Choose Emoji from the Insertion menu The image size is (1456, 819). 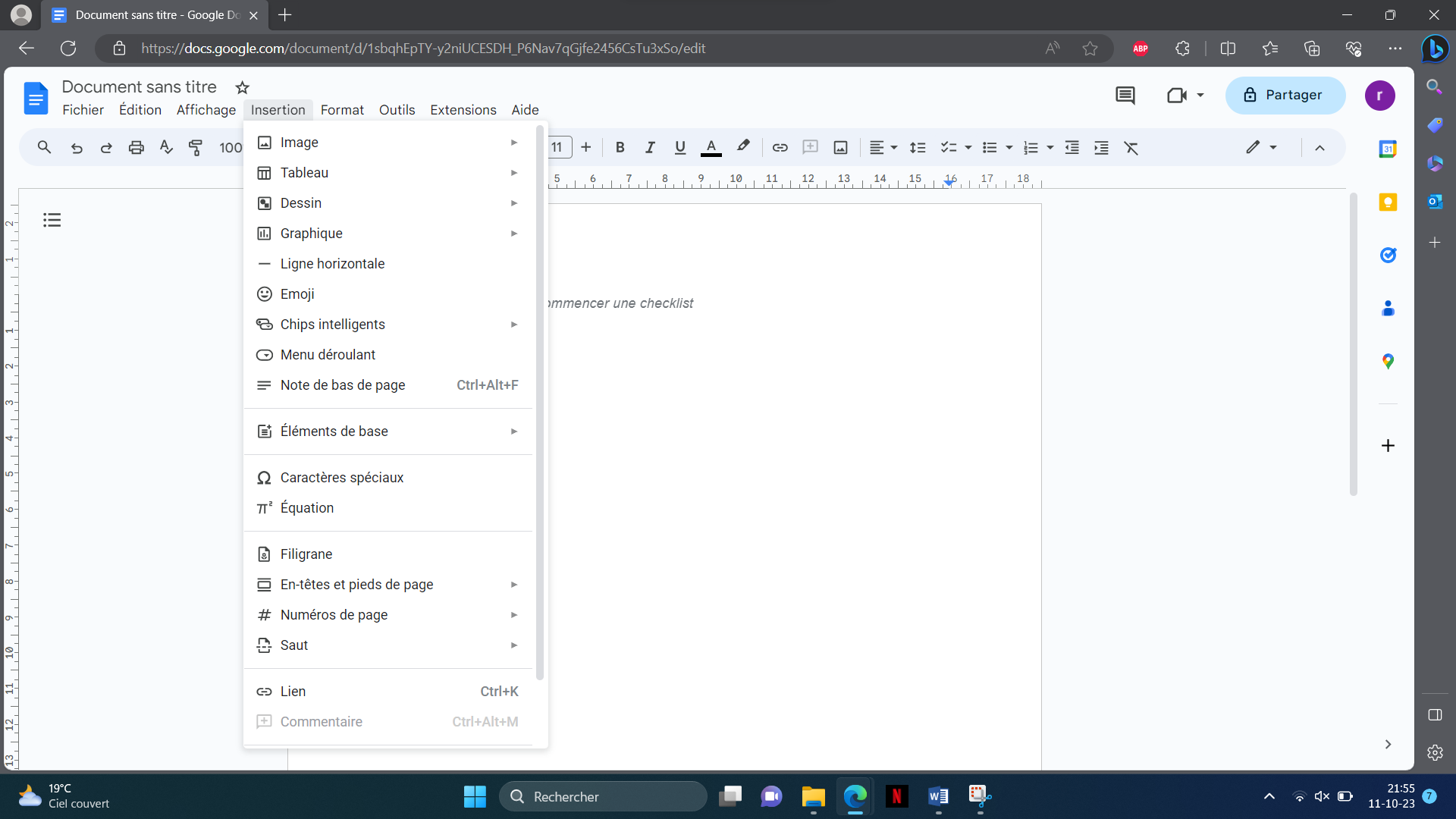point(388,294)
